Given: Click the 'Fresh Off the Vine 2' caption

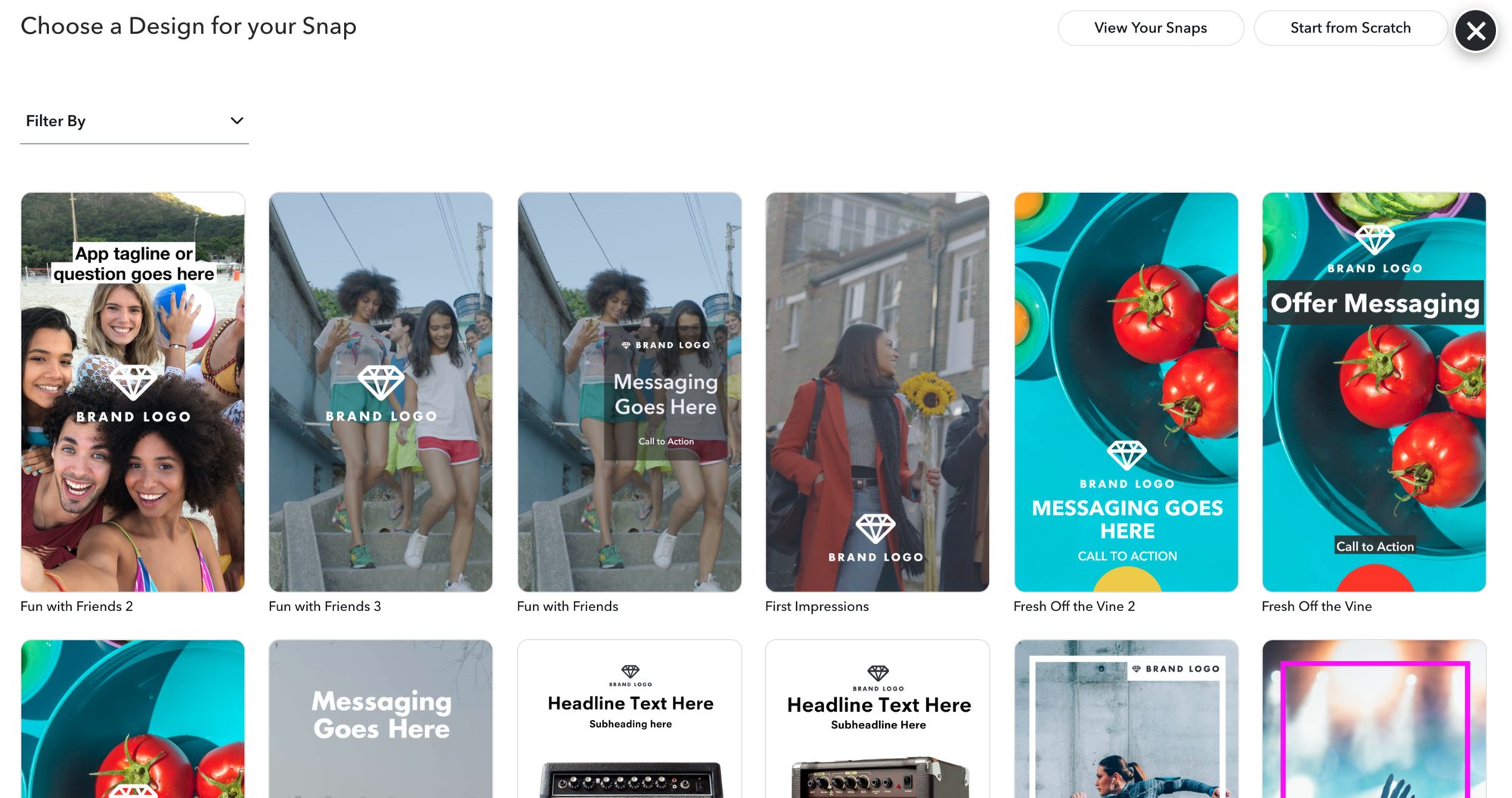Looking at the screenshot, I should point(1074,607).
